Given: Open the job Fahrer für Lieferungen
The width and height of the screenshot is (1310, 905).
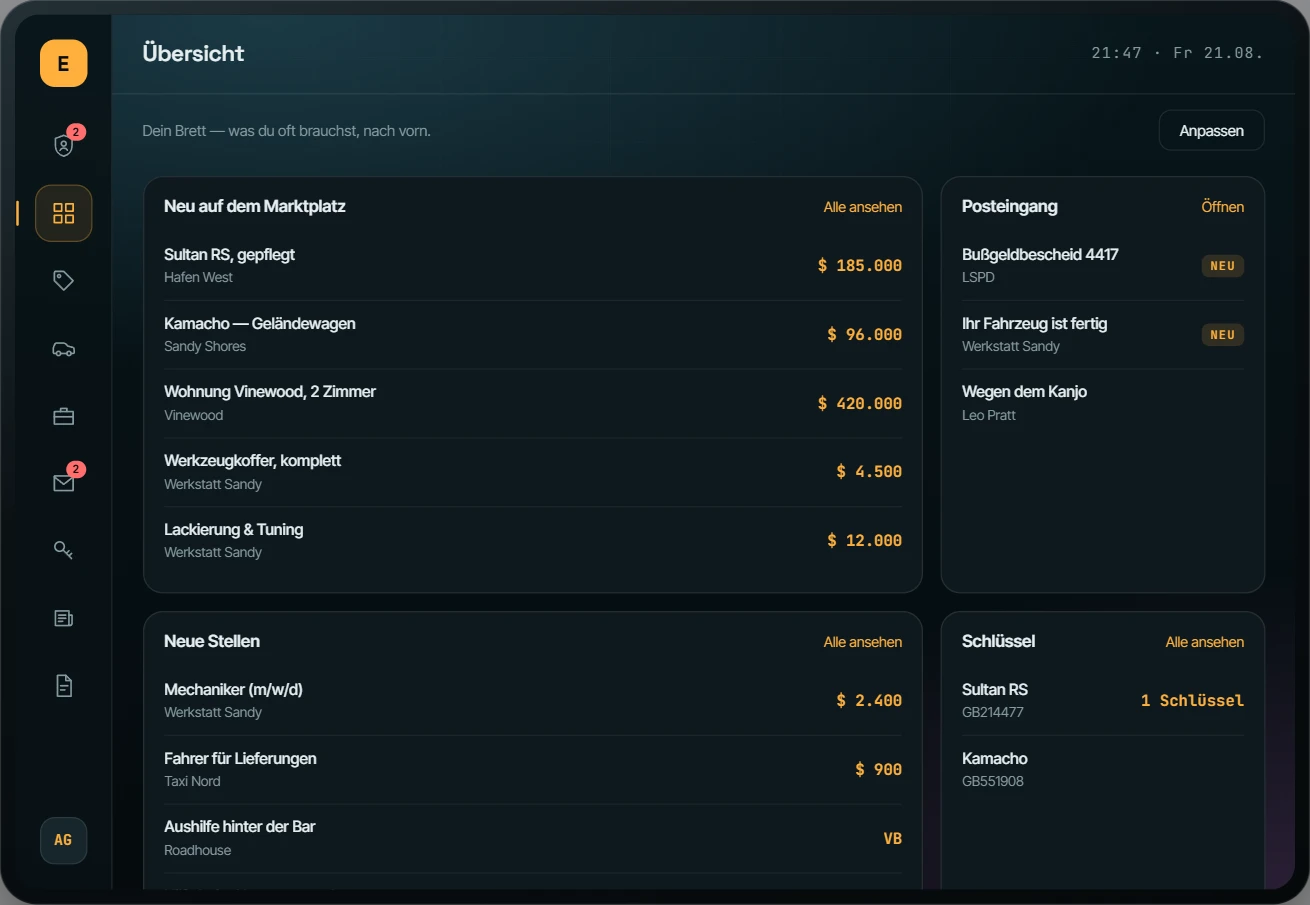Looking at the screenshot, I should [x=533, y=770].
